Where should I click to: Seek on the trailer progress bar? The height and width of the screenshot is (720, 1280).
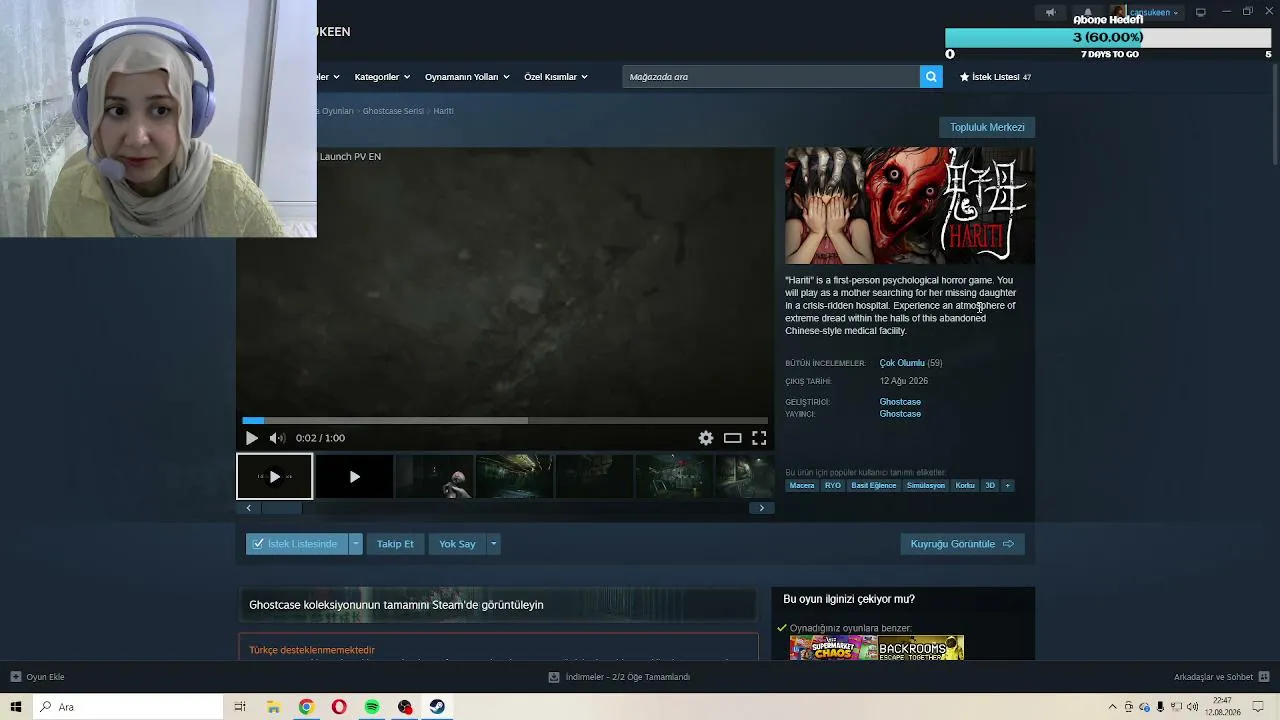[505, 421]
